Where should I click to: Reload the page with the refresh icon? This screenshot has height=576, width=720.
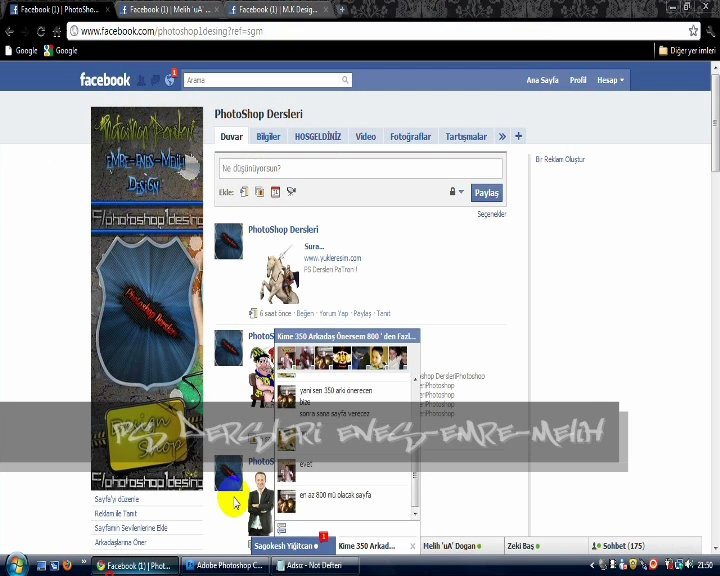(41, 31)
